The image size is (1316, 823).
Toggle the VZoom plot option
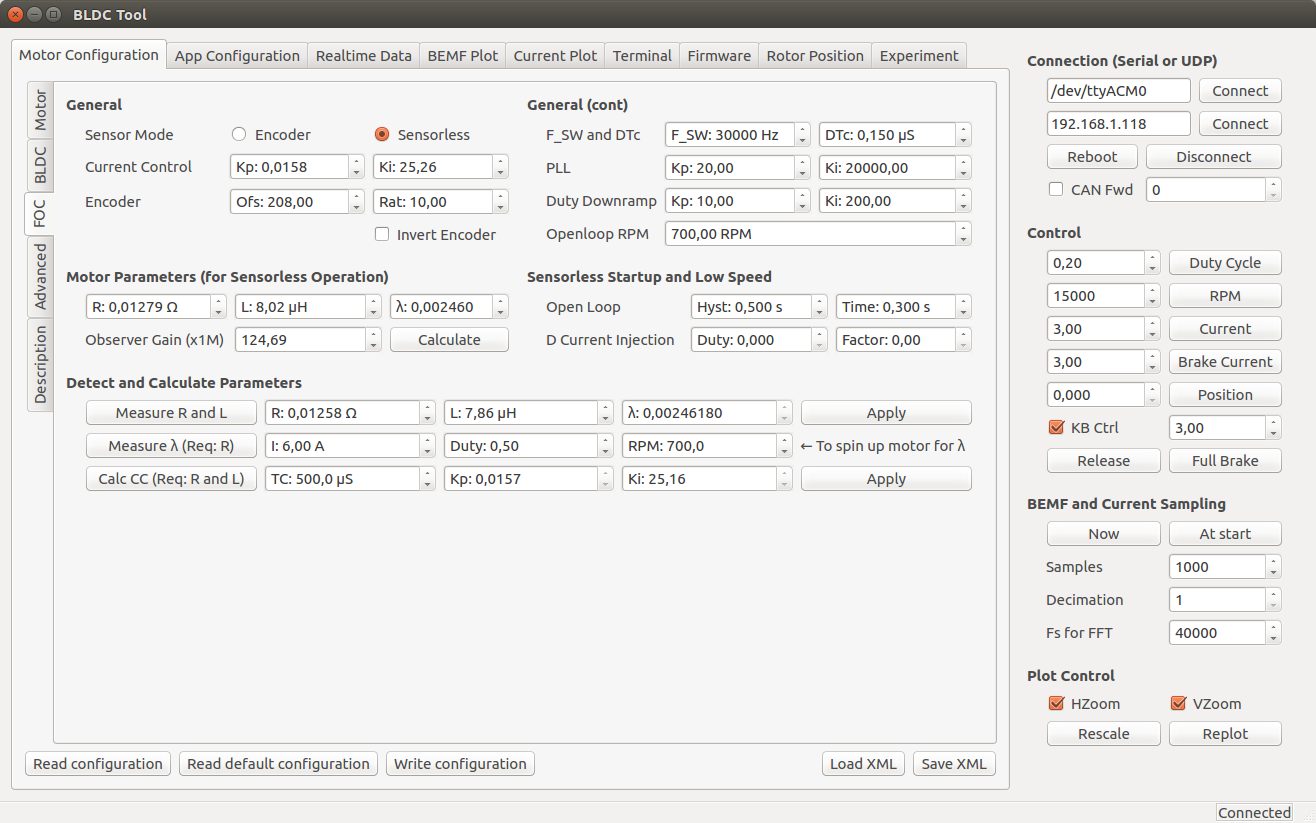(x=1177, y=704)
